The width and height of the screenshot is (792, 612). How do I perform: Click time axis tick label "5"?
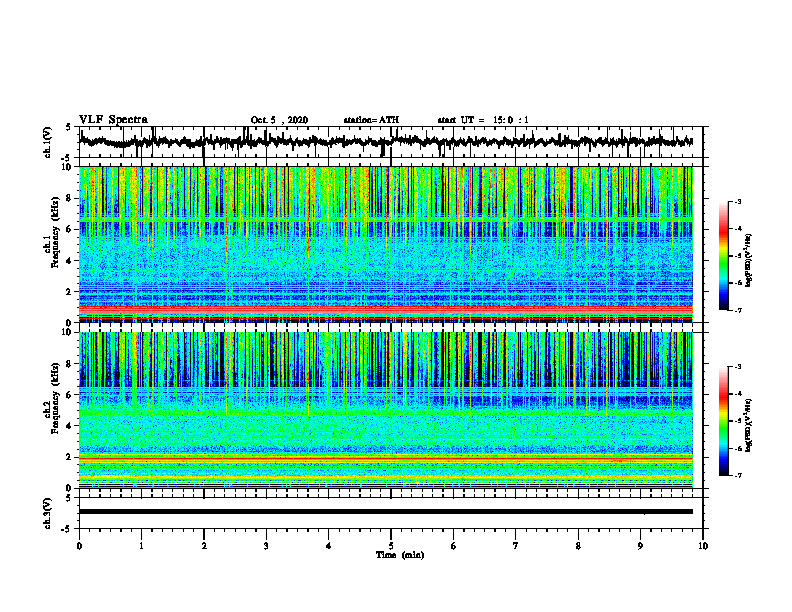[x=391, y=546]
